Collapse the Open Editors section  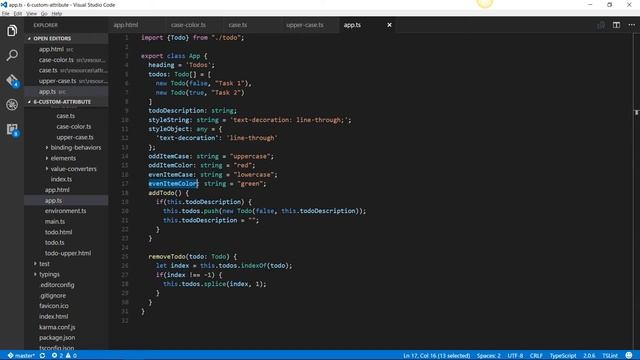[x=66, y=38]
